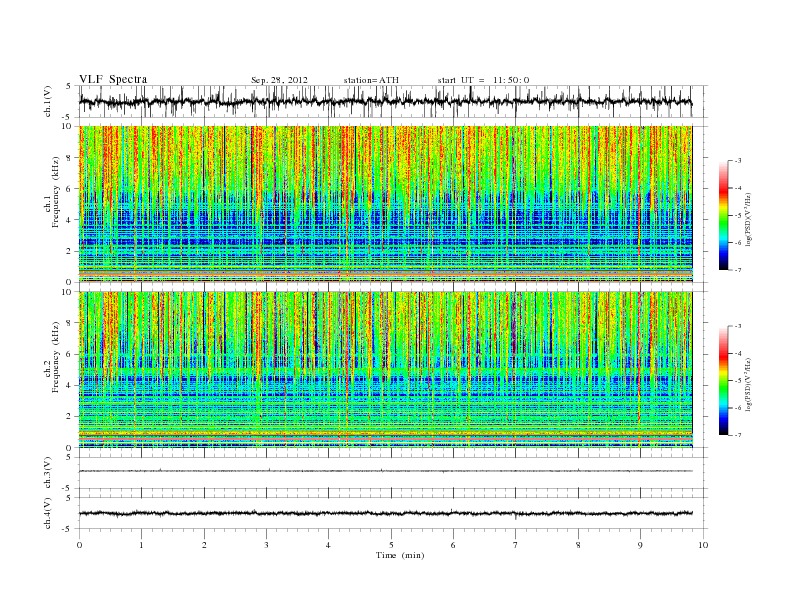The width and height of the screenshot is (792, 612).
Task: Click the "6" kHz tick on ch.2 frequency axis
Action: 70,354
